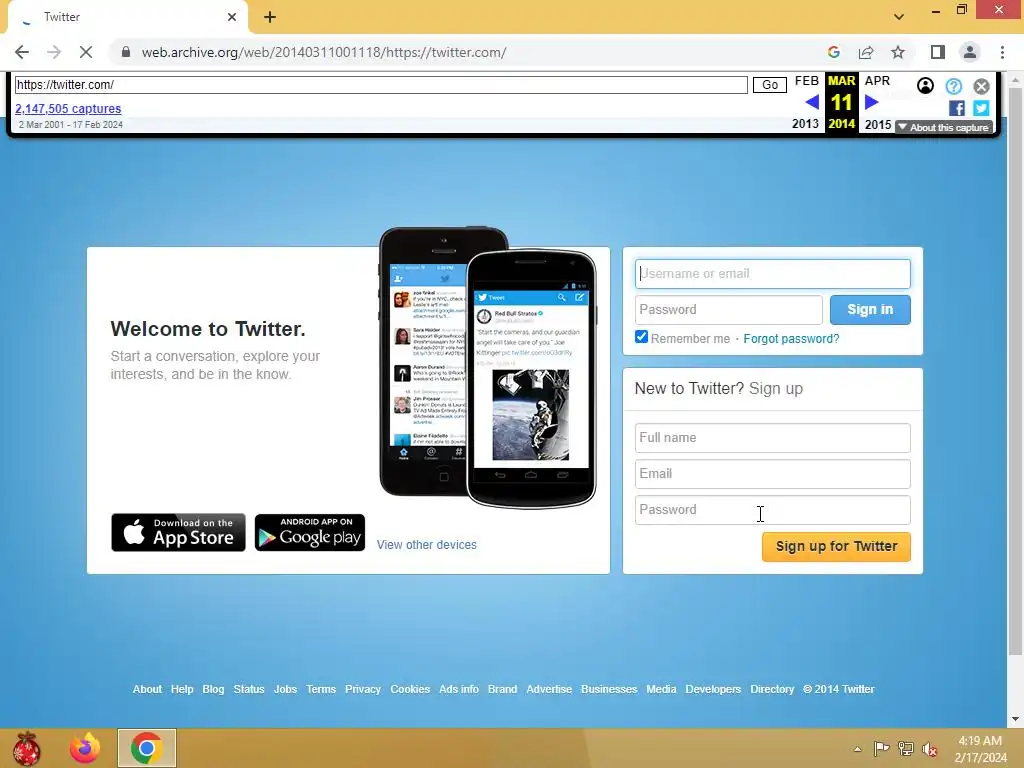Open Chrome three-dot menu
This screenshot has width=1024, height=768.
[1002, 52]
